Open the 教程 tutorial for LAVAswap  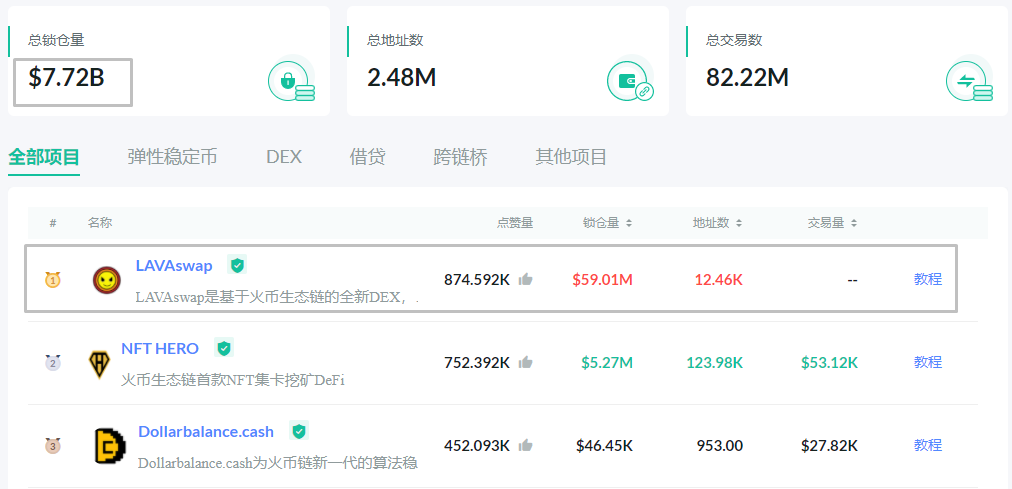pos(928,279)
